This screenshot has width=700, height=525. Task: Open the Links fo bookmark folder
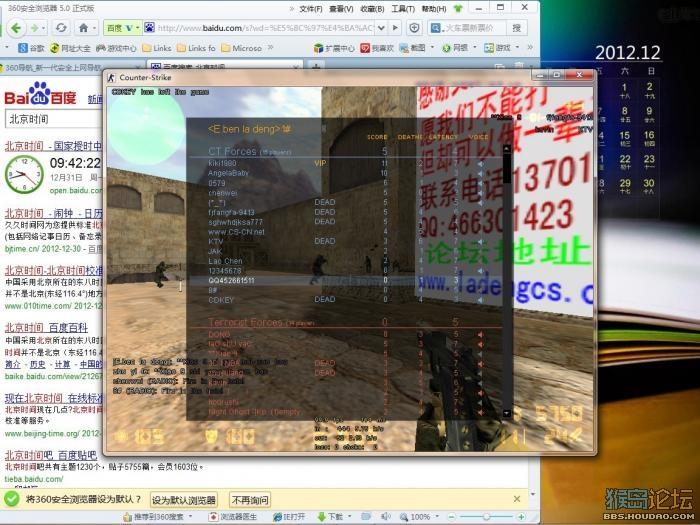pyautogui.click(x=196, y=48)
